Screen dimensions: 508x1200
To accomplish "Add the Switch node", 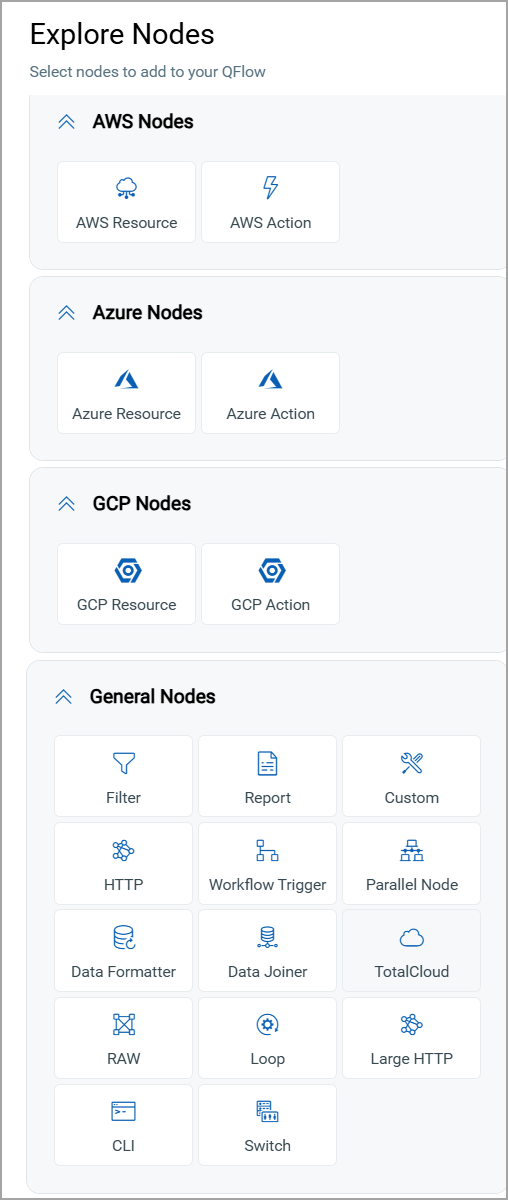I will [267, 1125].
